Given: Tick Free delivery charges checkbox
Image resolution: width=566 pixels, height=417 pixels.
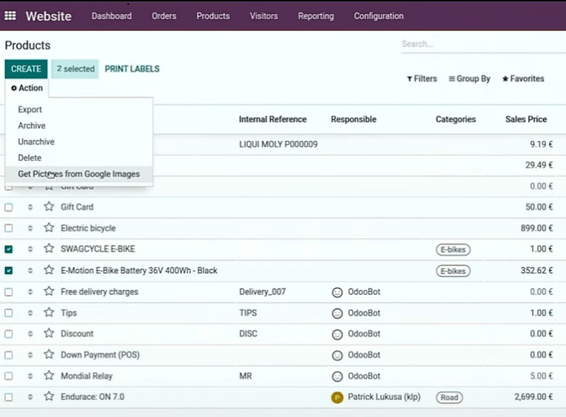Looking at the screenshot, I should tap(9, 292).
